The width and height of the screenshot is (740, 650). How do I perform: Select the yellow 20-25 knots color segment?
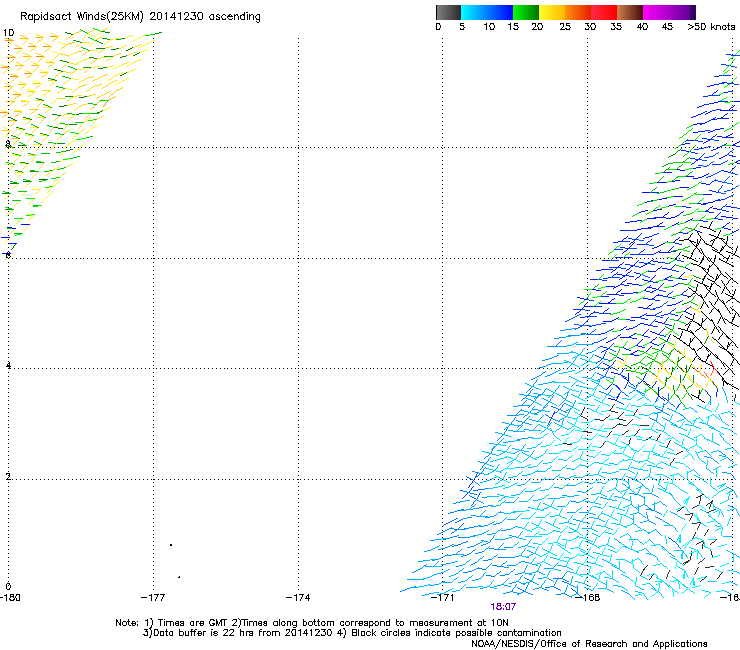coord(552,12)
